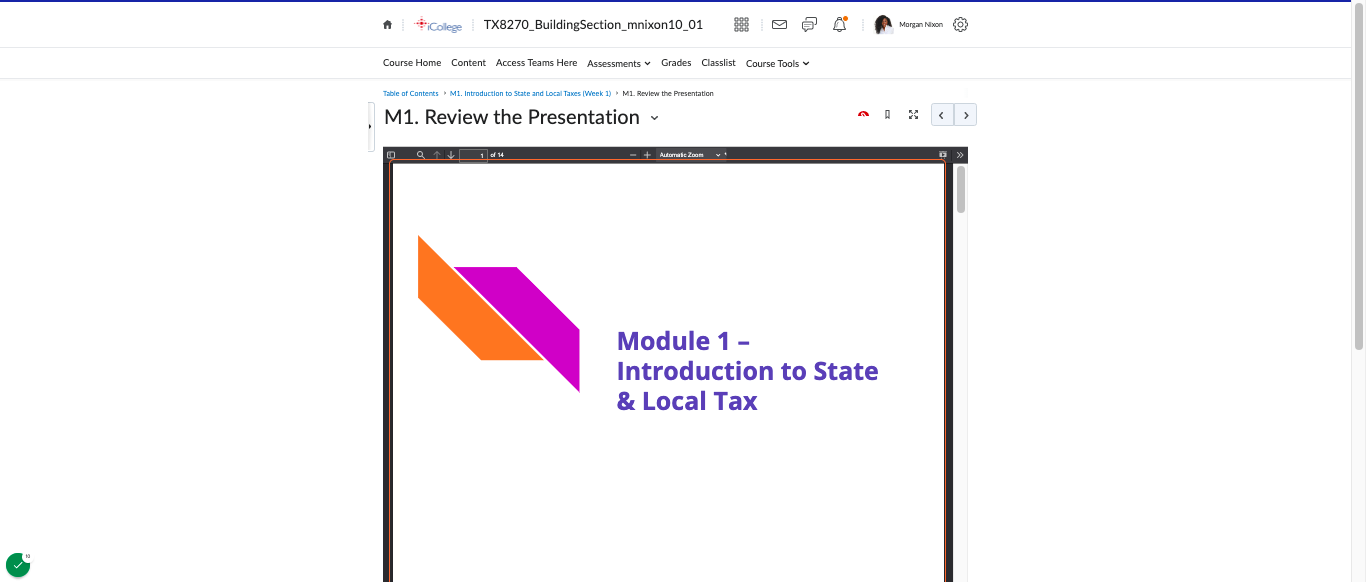Click the red ReadSpeaker listen icon

[863, 115]
